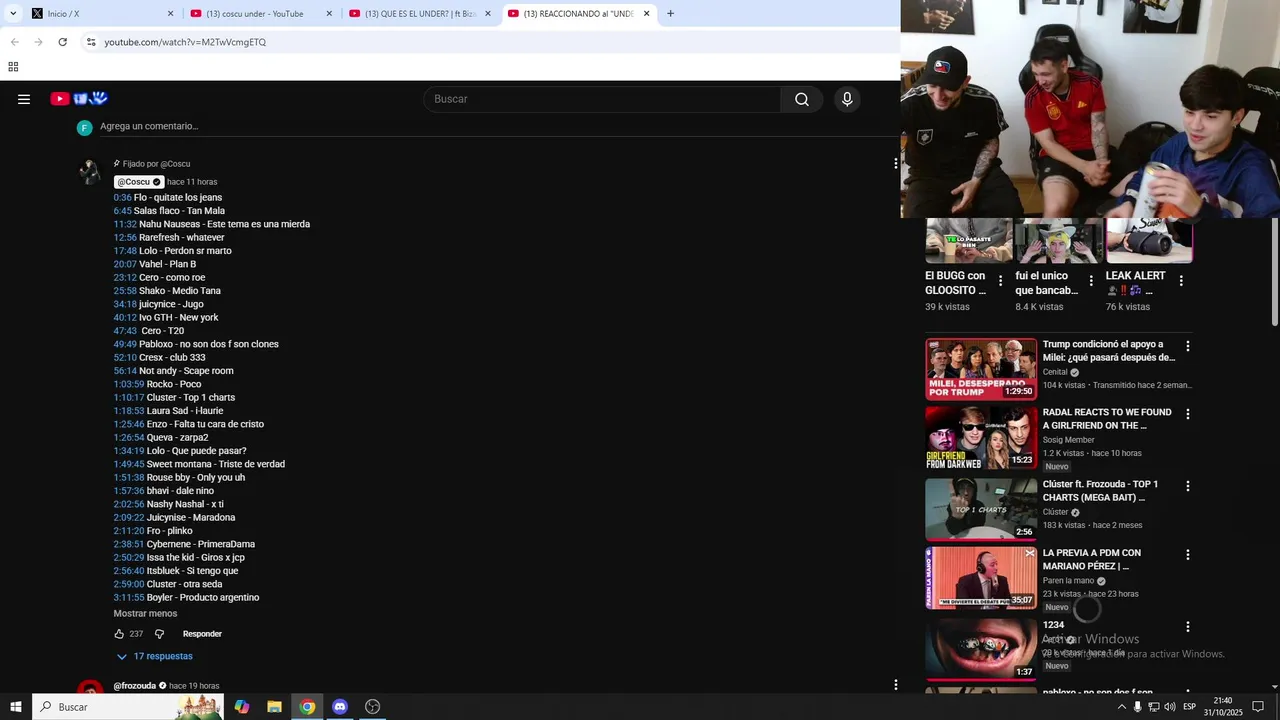Open Chrome tab search dropdown arrow

(x=13, y=14)
